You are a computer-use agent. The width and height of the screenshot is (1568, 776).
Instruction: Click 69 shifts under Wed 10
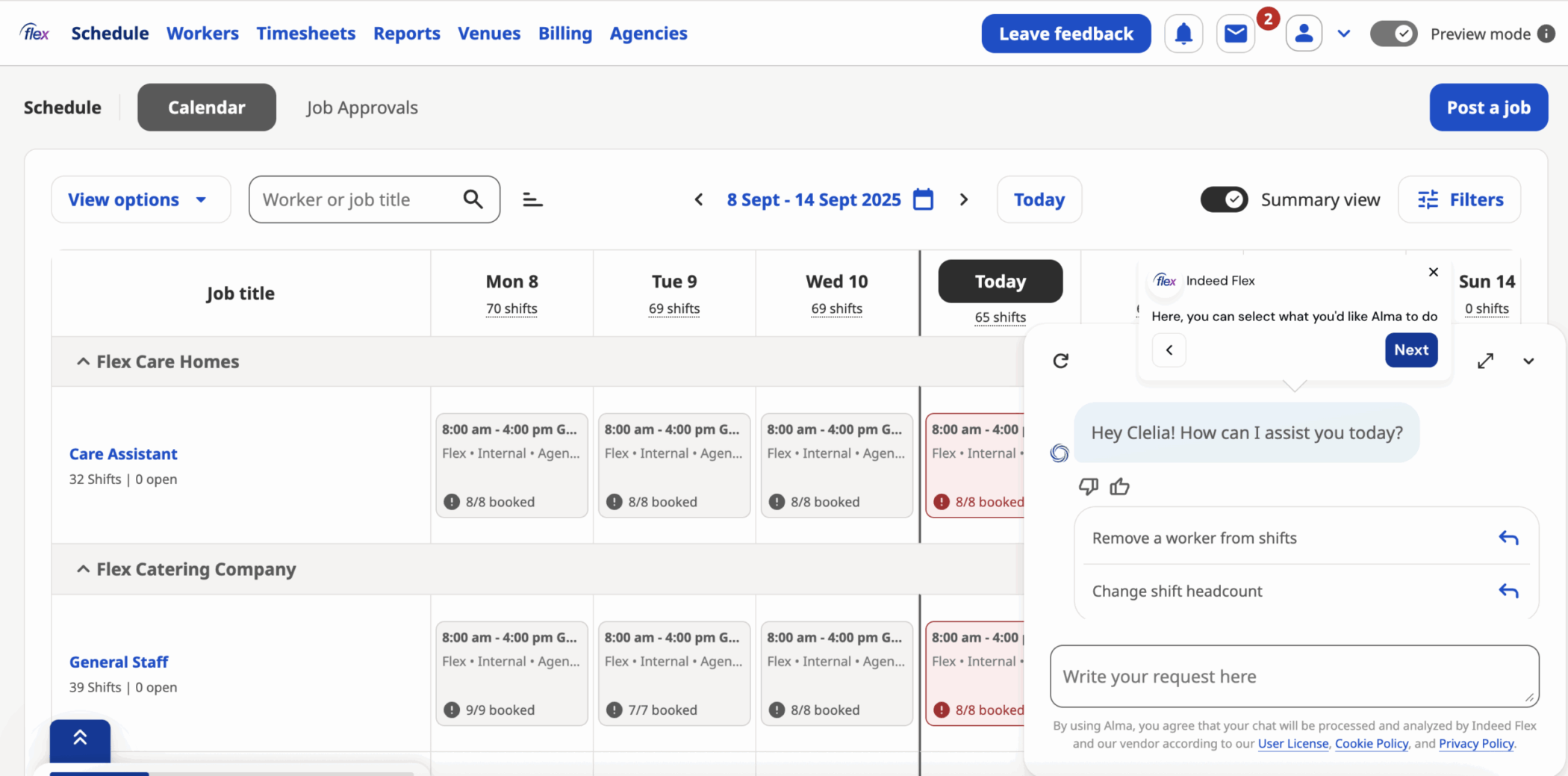836,308
